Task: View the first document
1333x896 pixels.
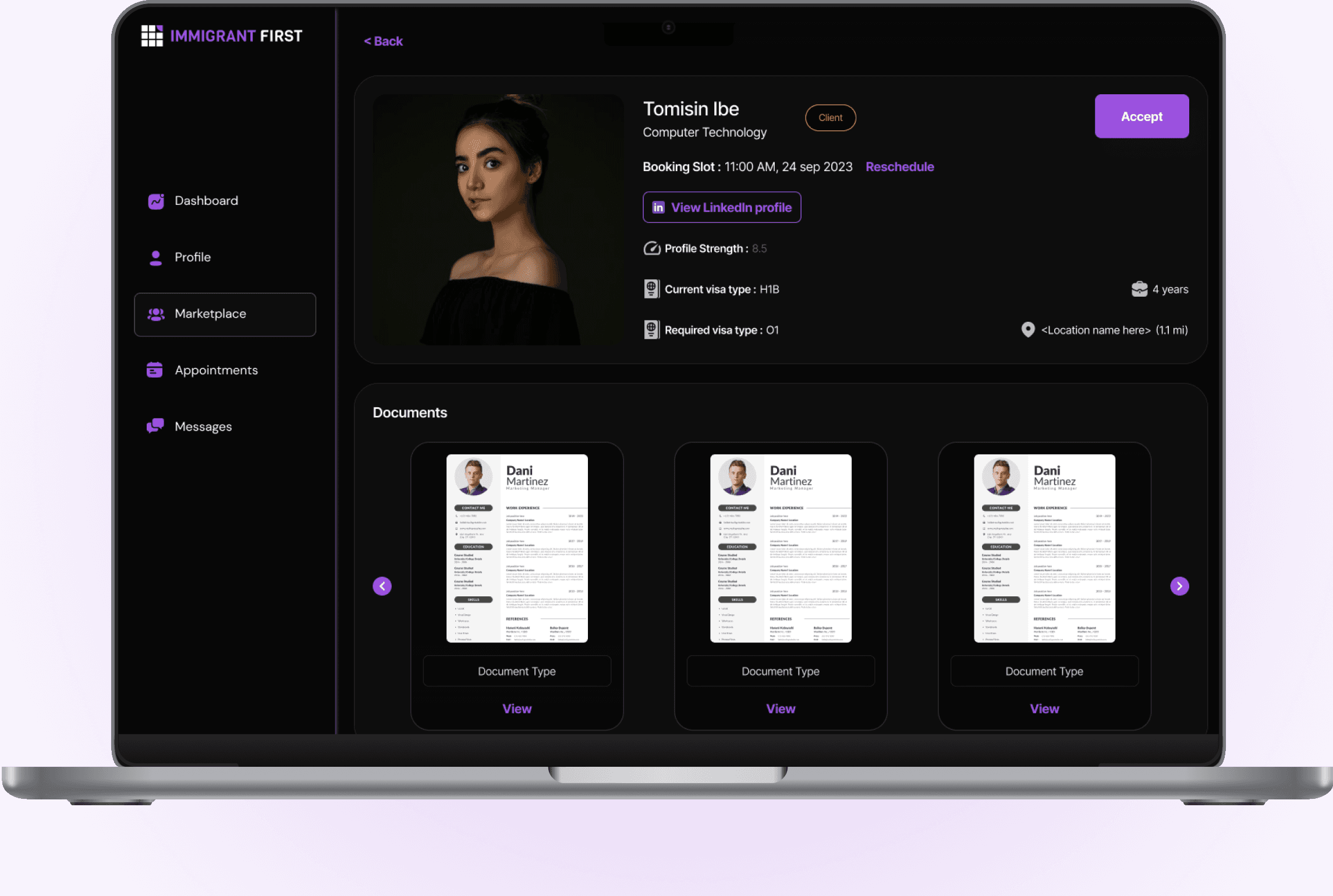Action: pyautogui.click(x=517, y=709)
